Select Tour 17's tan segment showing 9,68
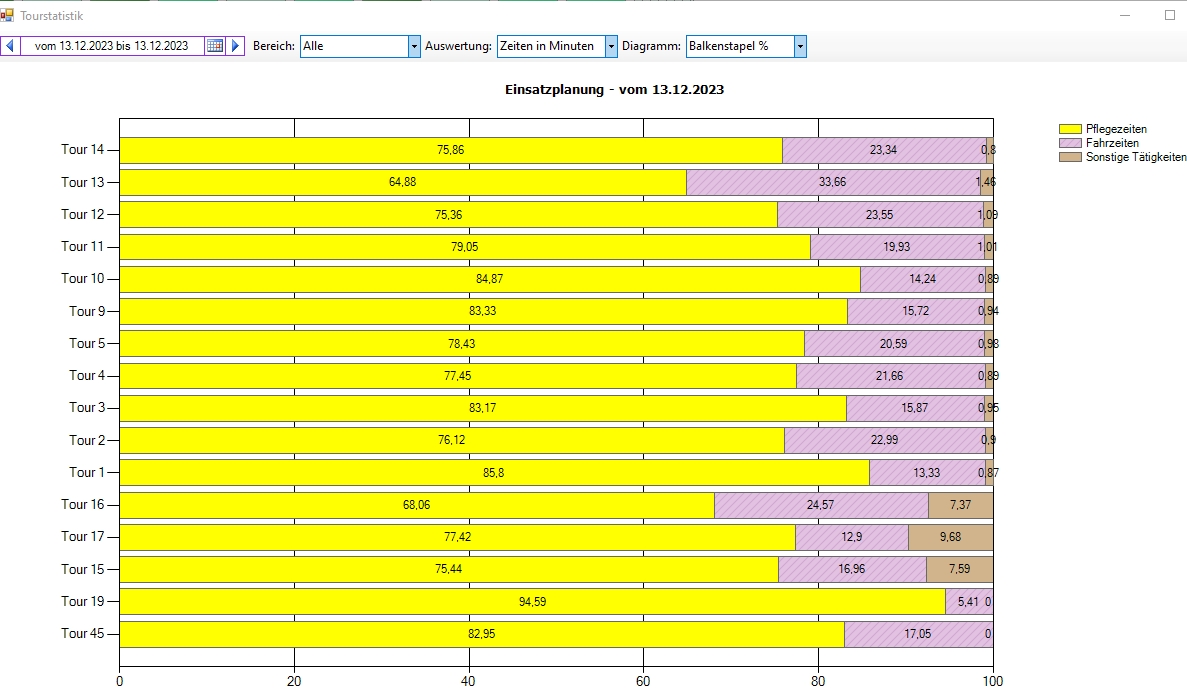Screen dimensions: 1187x699 click(x=950, y=537)
